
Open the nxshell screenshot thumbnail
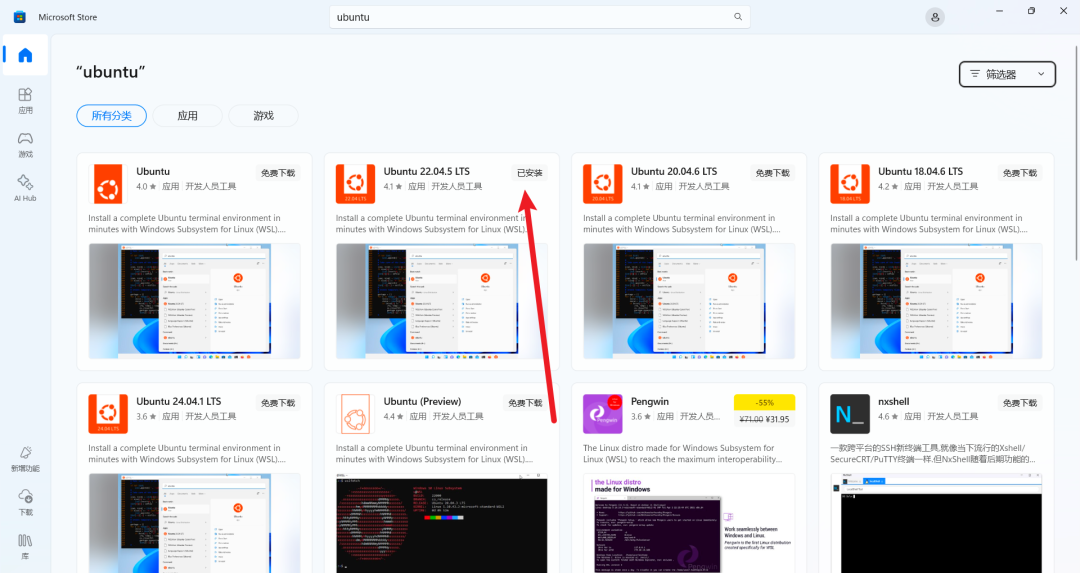[936, 523]
